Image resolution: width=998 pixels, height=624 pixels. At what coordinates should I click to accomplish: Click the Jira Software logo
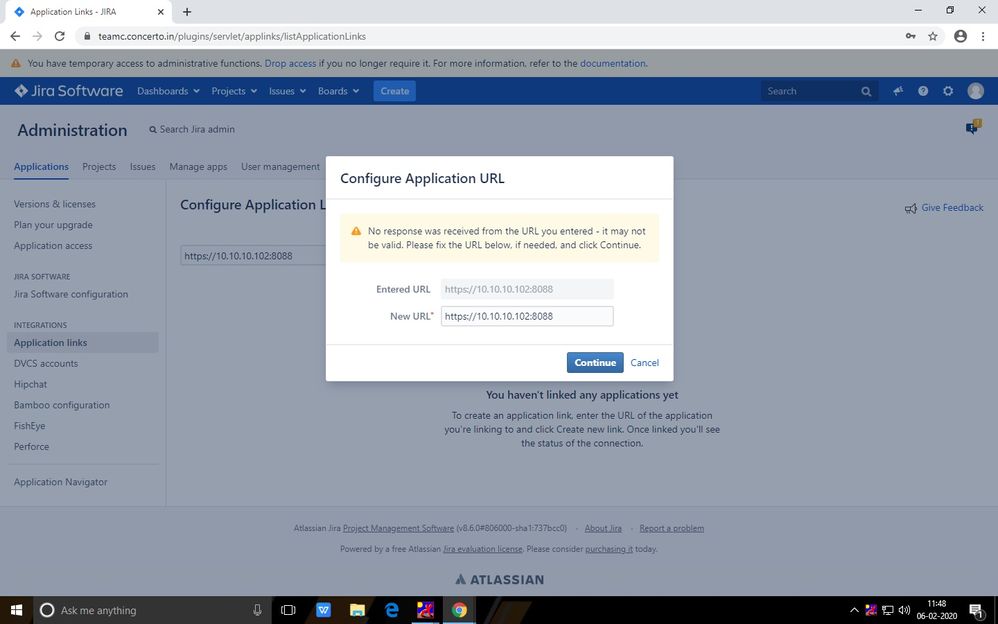69,91
